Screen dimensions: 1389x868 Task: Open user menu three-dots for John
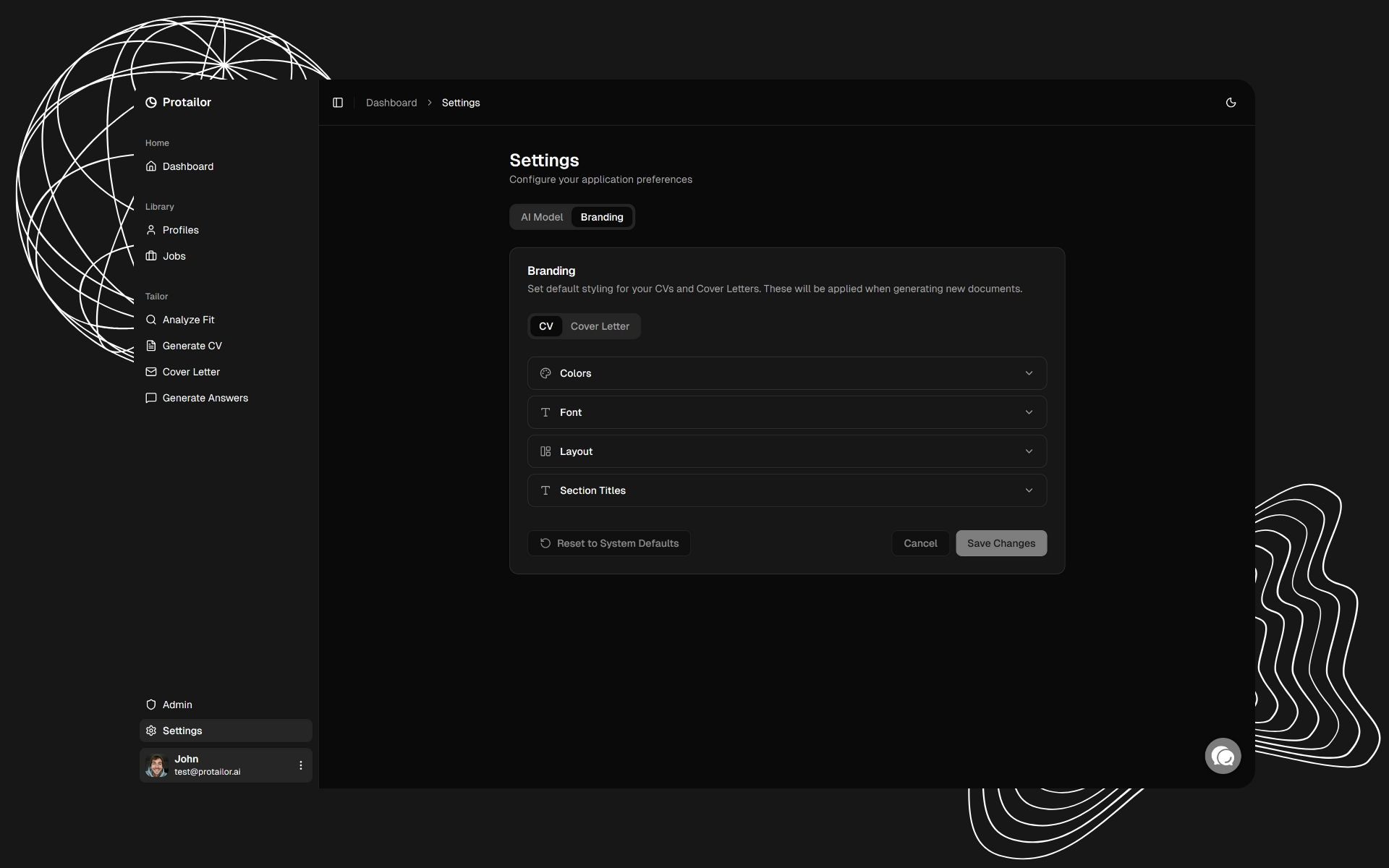tap(301, 765)
